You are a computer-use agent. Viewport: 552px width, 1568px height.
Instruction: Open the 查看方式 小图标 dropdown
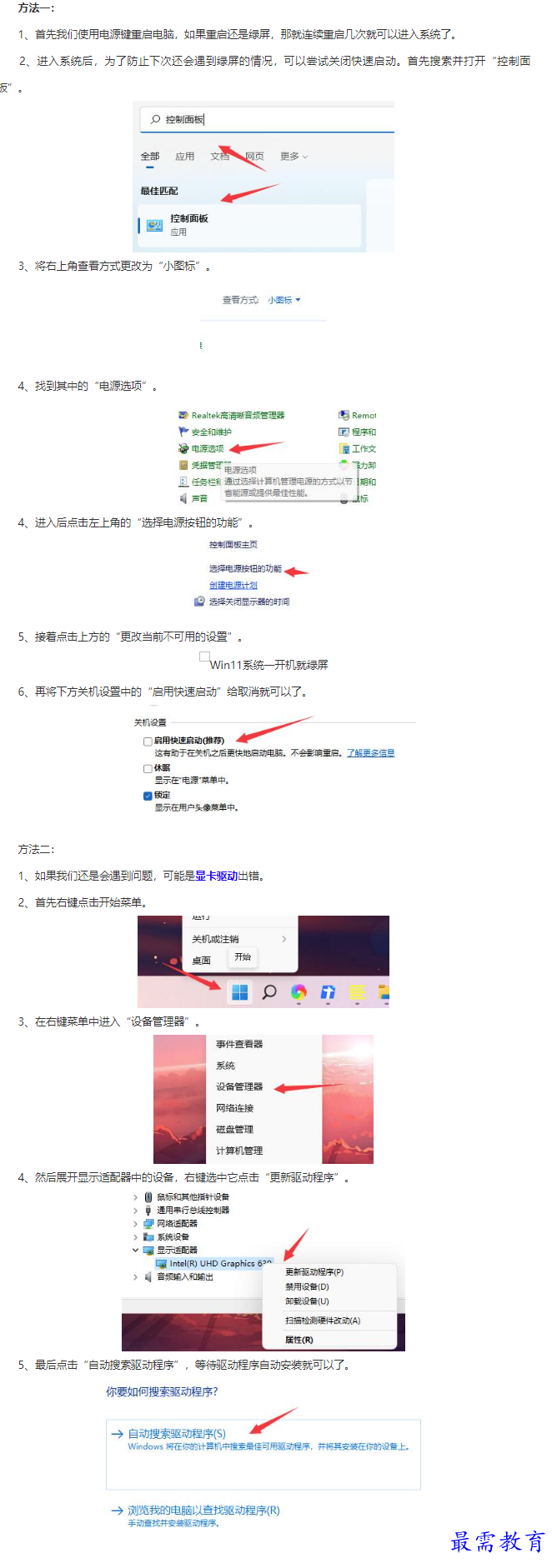click(284, 300)
